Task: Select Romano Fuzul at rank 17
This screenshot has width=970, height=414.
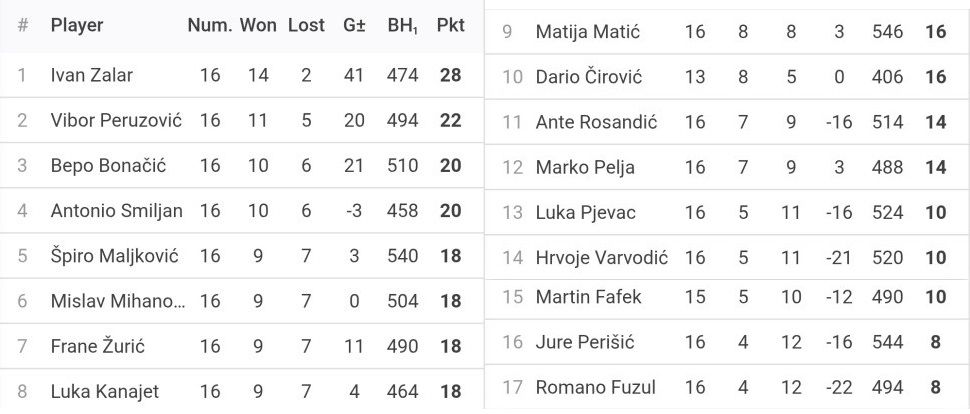Action: point(596,387)
